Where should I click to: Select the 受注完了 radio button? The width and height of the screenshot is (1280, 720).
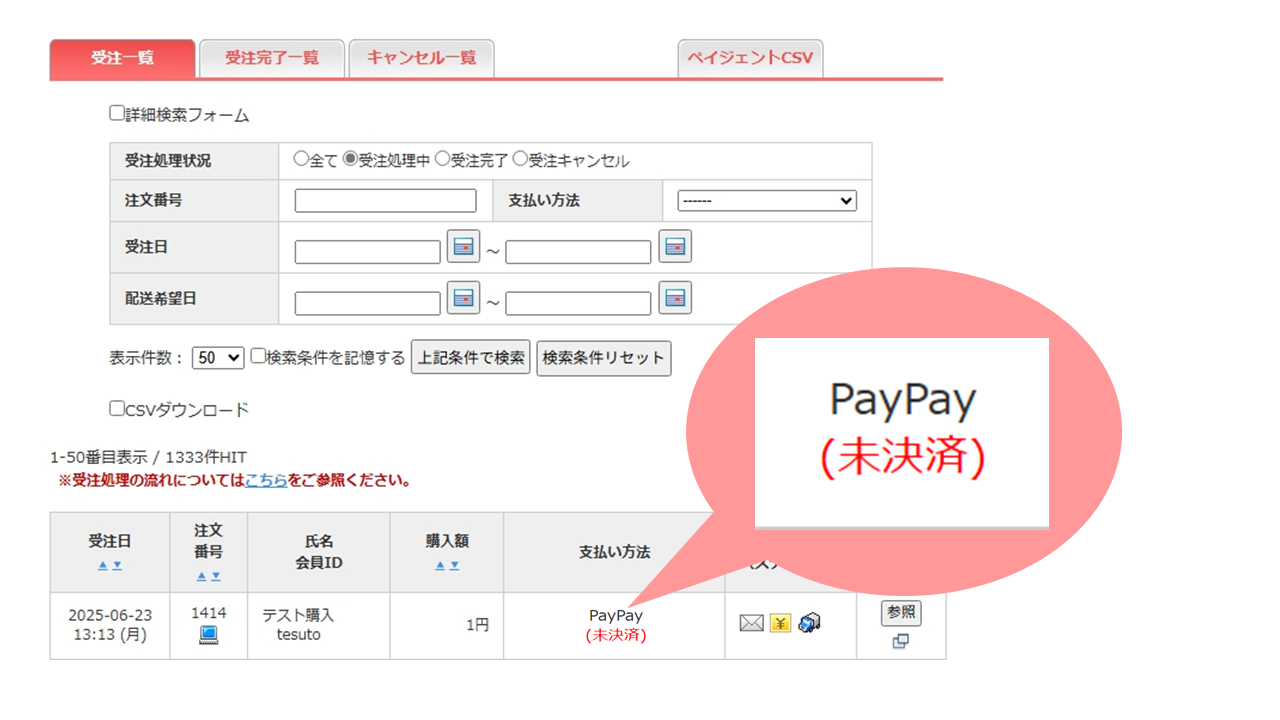(442, 159)
